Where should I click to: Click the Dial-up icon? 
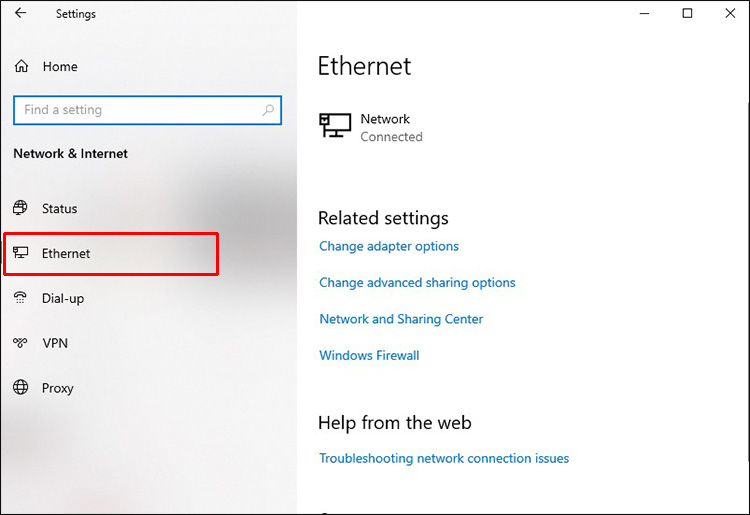(x=21, y=298)
